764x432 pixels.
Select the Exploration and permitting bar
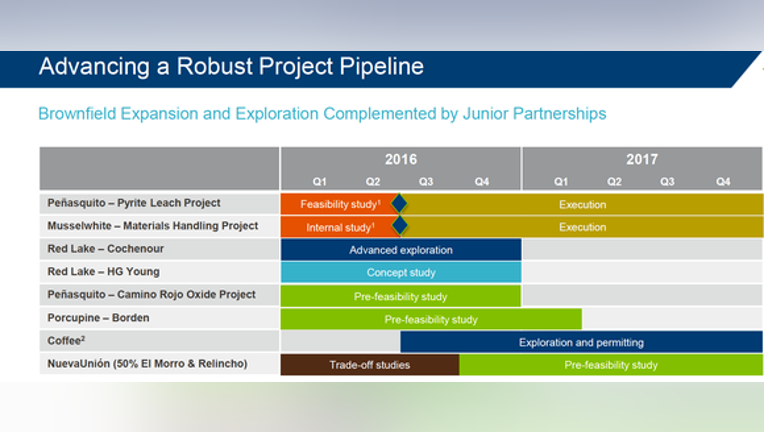(x=581, y=342)
